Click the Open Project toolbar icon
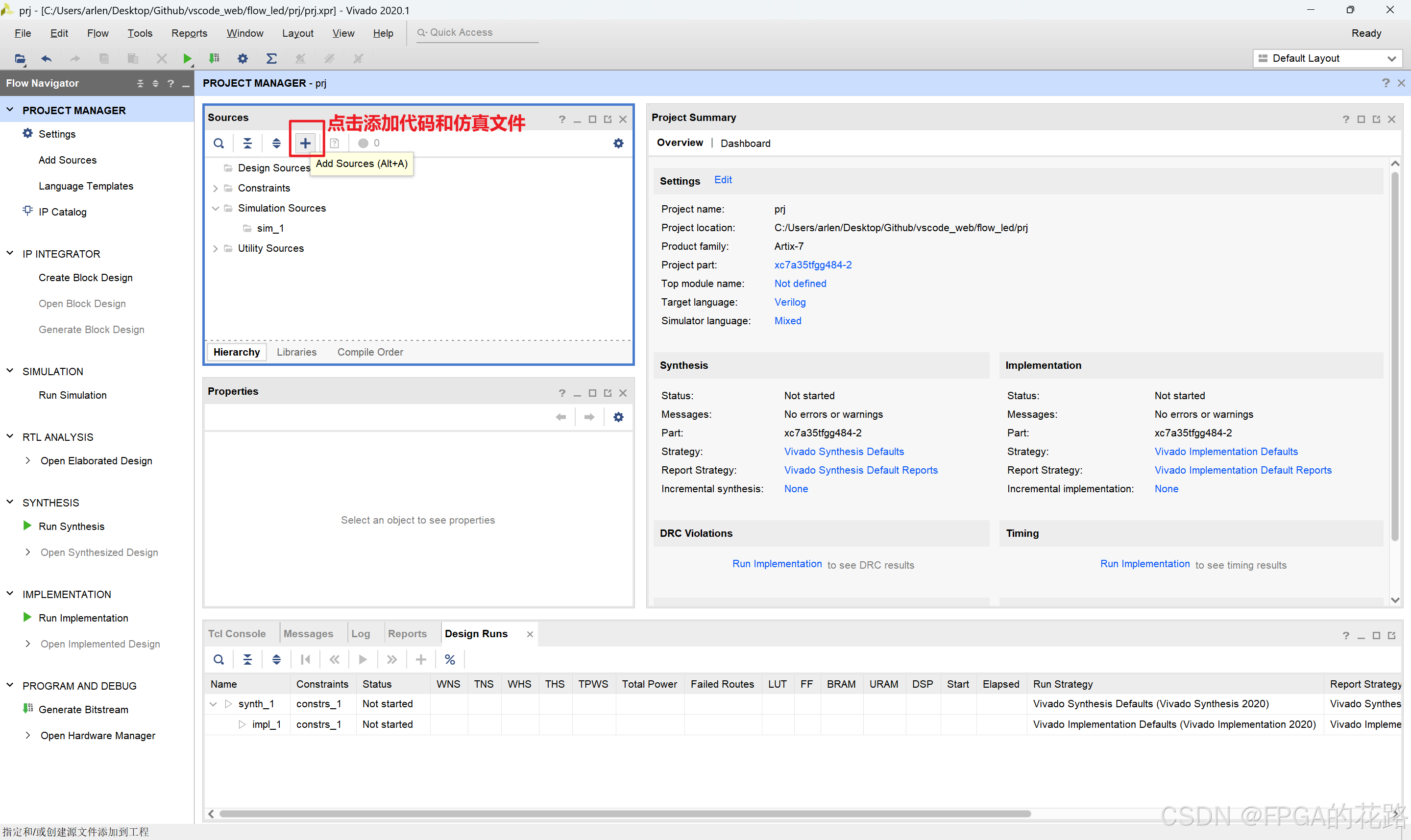The height and width of the screenshot is (840, 1411). tap(20, 58)
